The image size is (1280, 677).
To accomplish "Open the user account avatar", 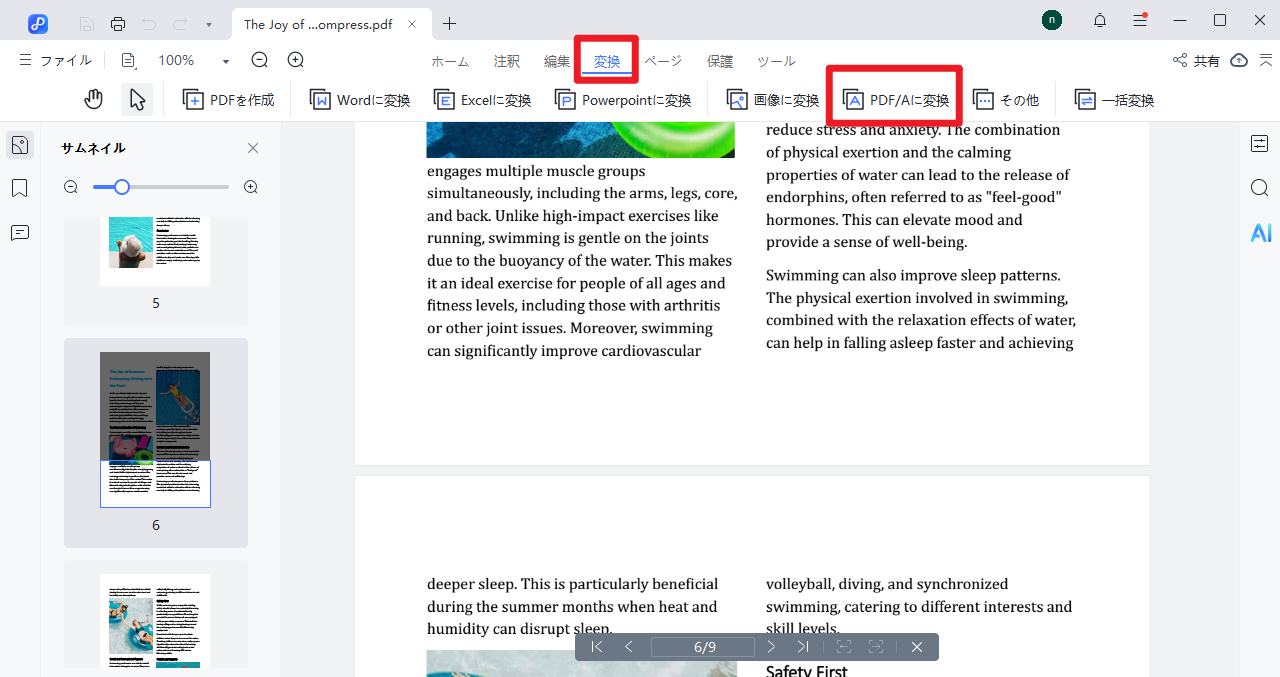I will pos(1052,20).
